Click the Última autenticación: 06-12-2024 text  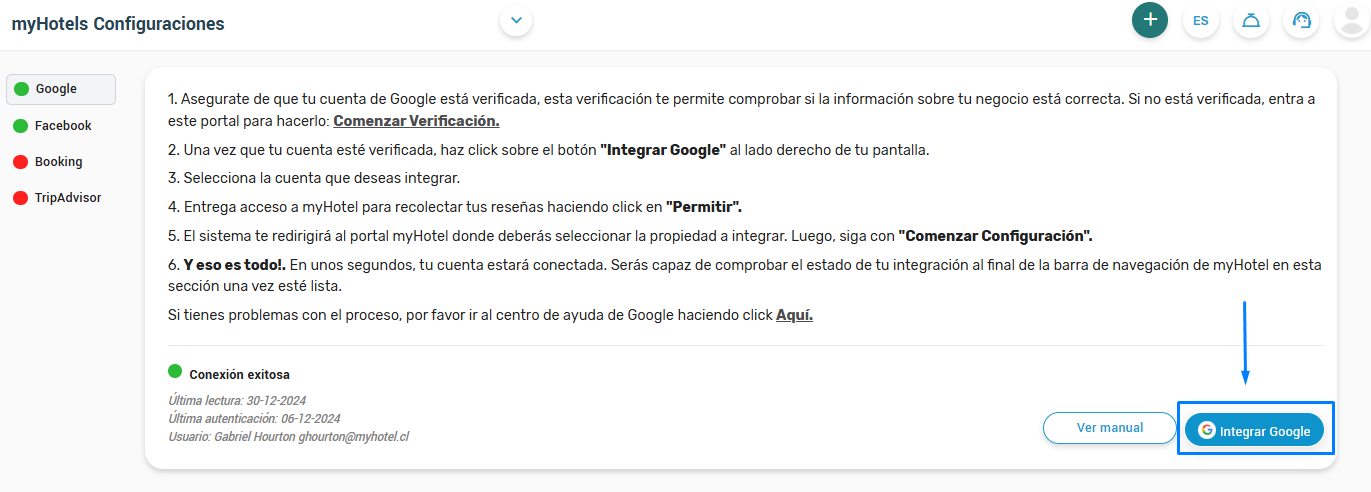tap(254, 419)
